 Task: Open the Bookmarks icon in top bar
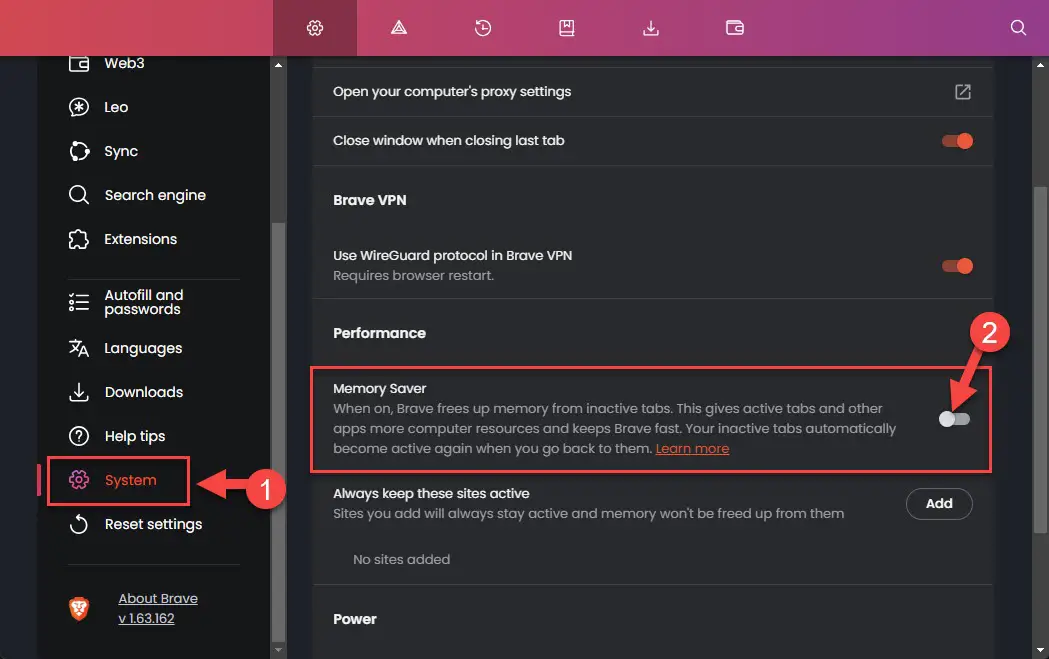pyautogui.click(x=567, y=28)
